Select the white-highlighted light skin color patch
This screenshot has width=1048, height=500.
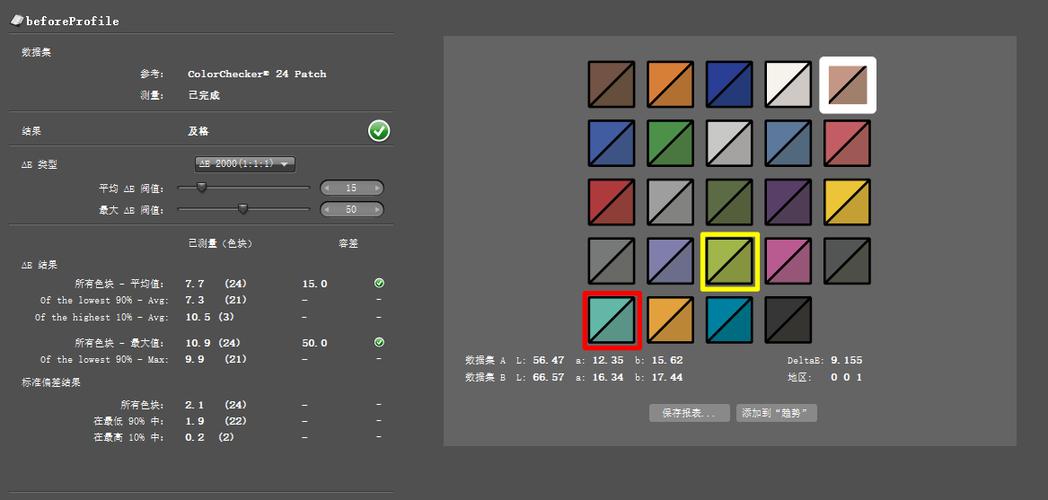point(847,85)
